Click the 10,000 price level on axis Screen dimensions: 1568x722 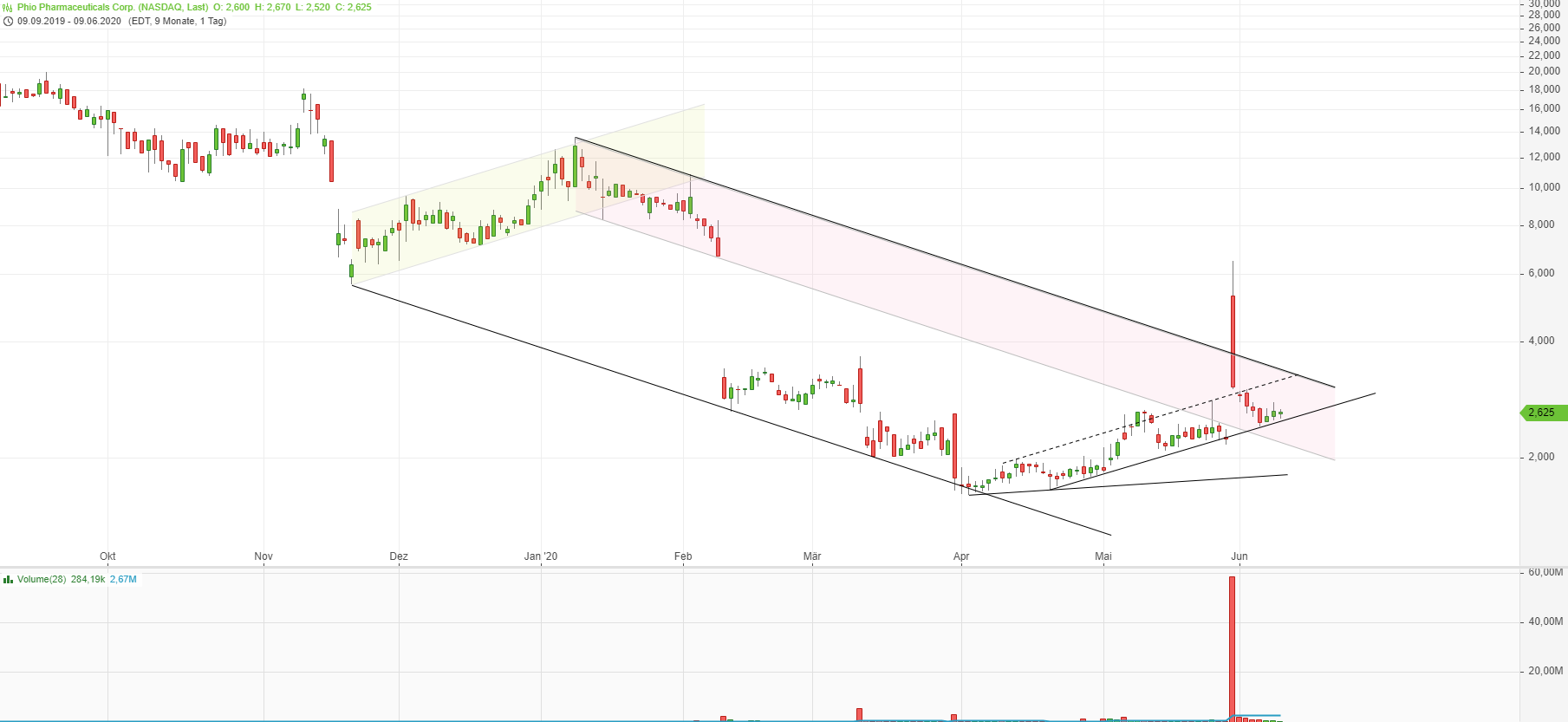(x=1544, y=187)
